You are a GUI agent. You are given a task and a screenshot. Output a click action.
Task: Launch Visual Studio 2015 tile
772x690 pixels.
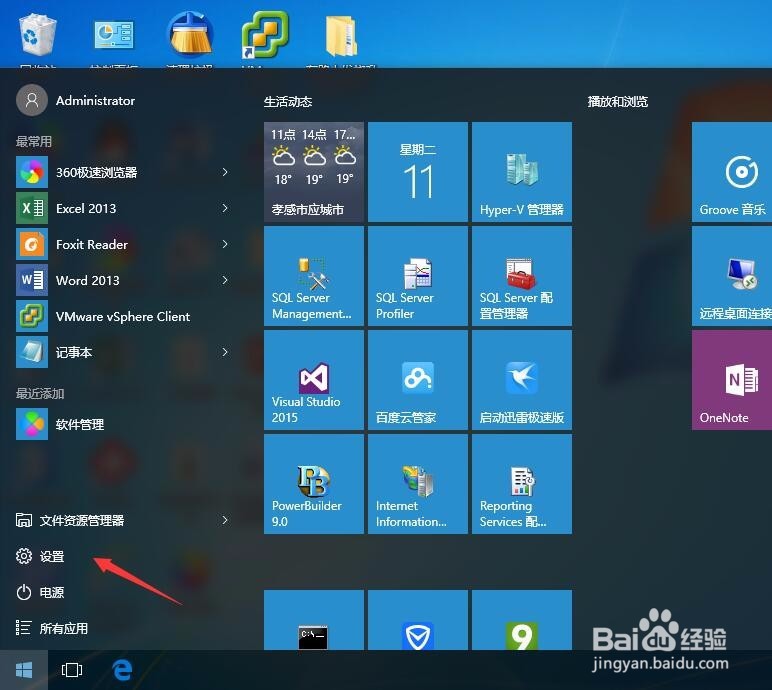pyautogui.click(x=314, y=380)
